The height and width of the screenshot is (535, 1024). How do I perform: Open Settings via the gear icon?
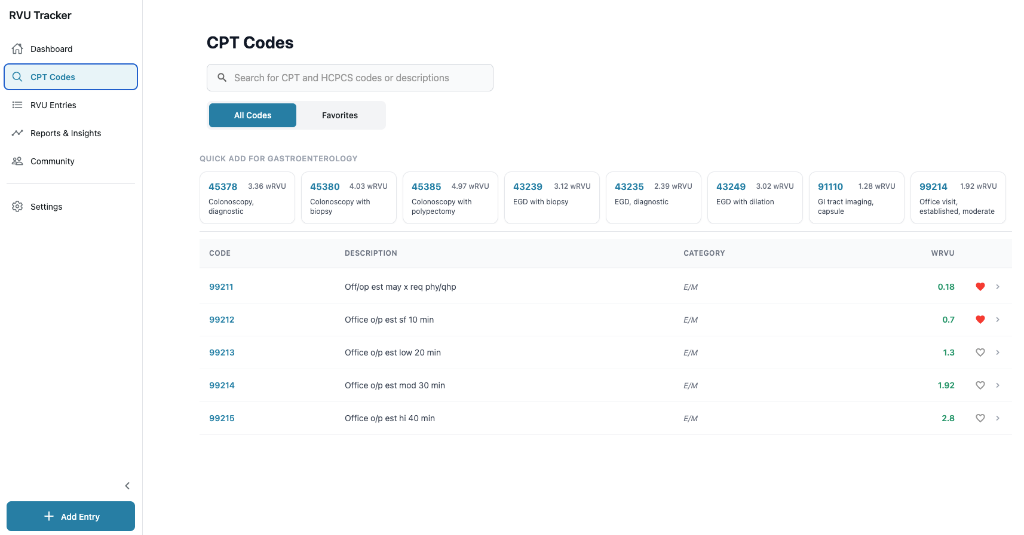pyautogui.click(x=17, y=207)
